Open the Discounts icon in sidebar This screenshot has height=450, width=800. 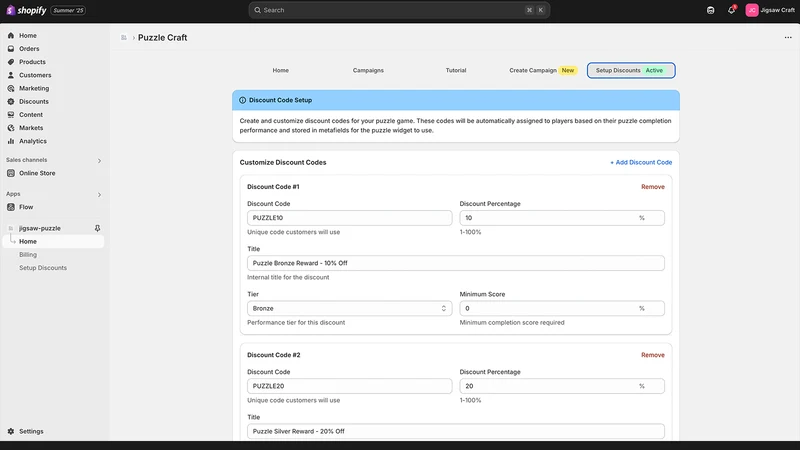[11, 102]
